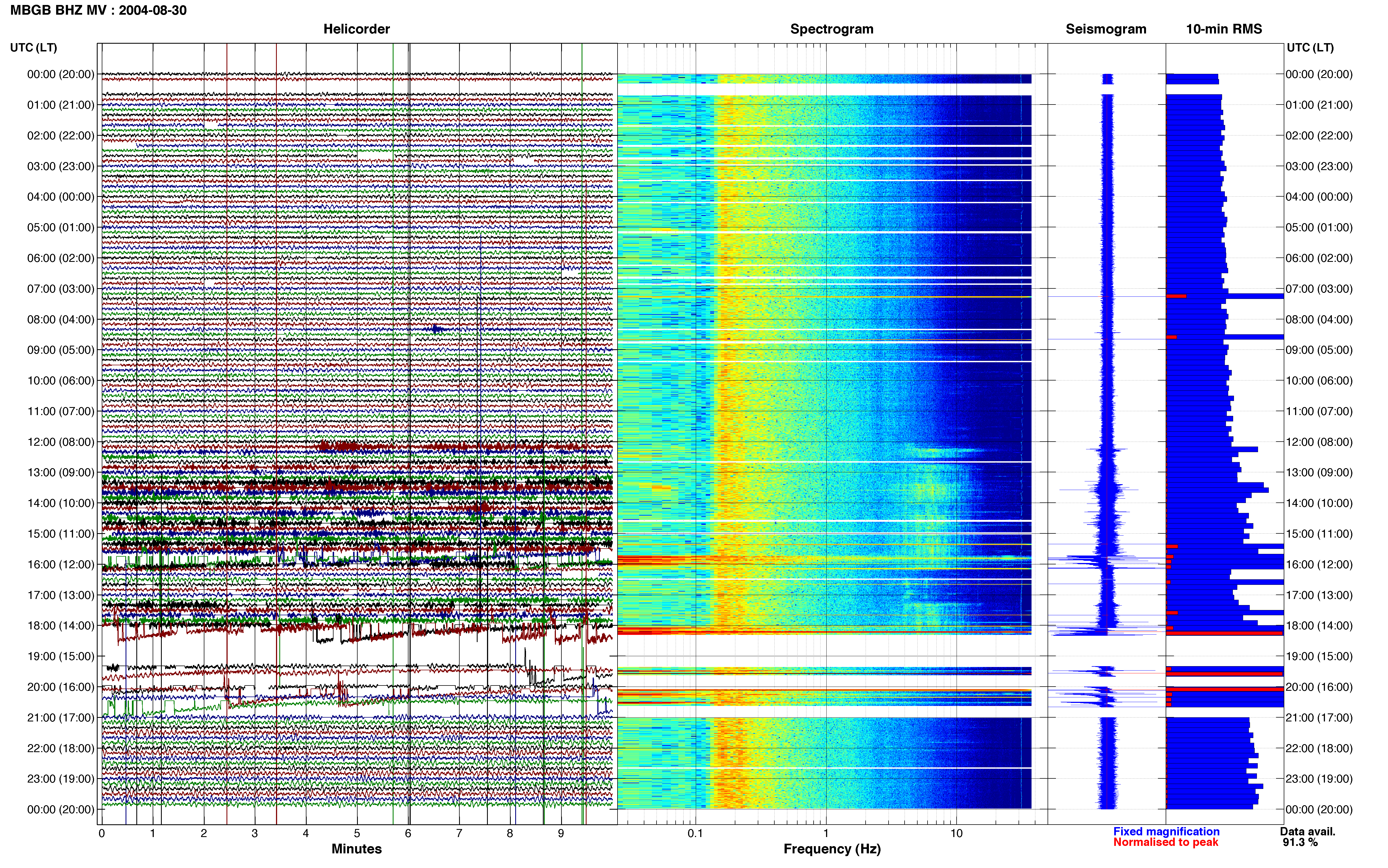Click the red saturated spectrogram band at 18:00
This screenshot has width=1388, height=868.
(824, 632)
